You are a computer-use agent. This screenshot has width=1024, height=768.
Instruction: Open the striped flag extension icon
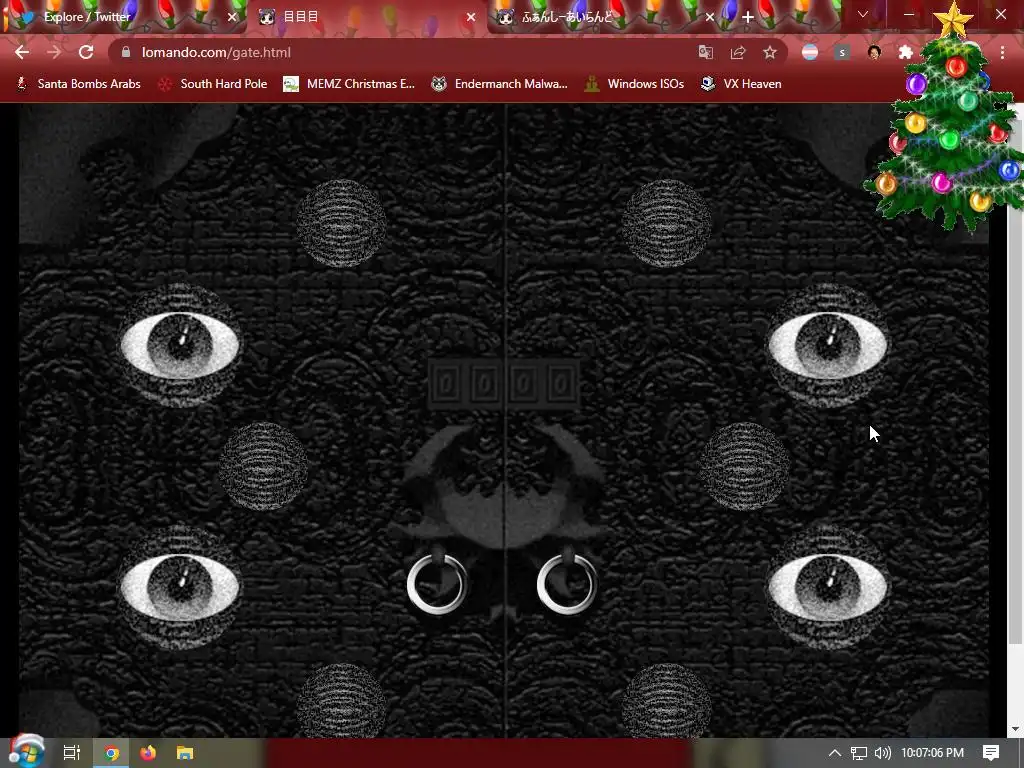810,52
